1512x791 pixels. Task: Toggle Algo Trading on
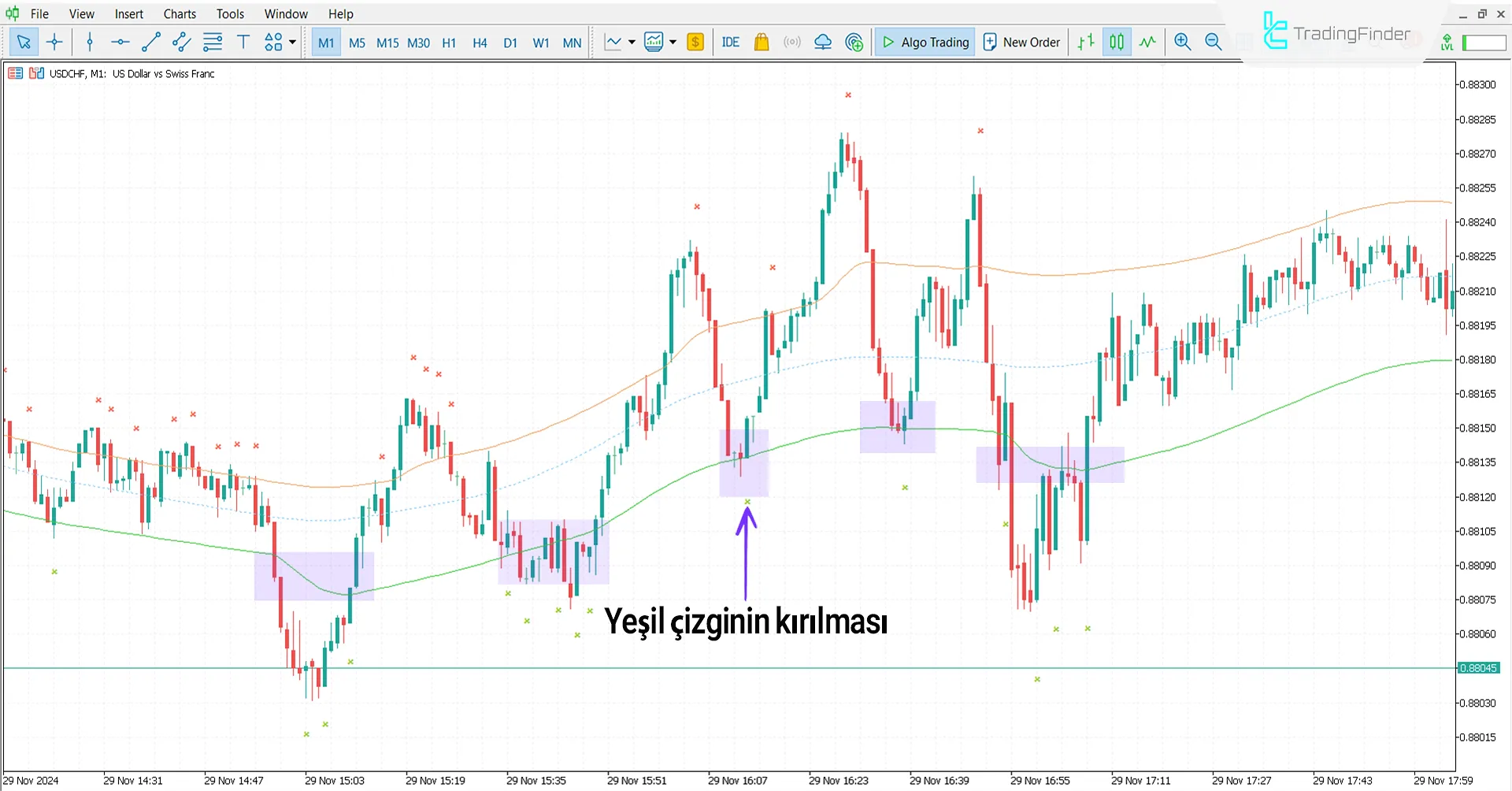click(x=924, y=42)
